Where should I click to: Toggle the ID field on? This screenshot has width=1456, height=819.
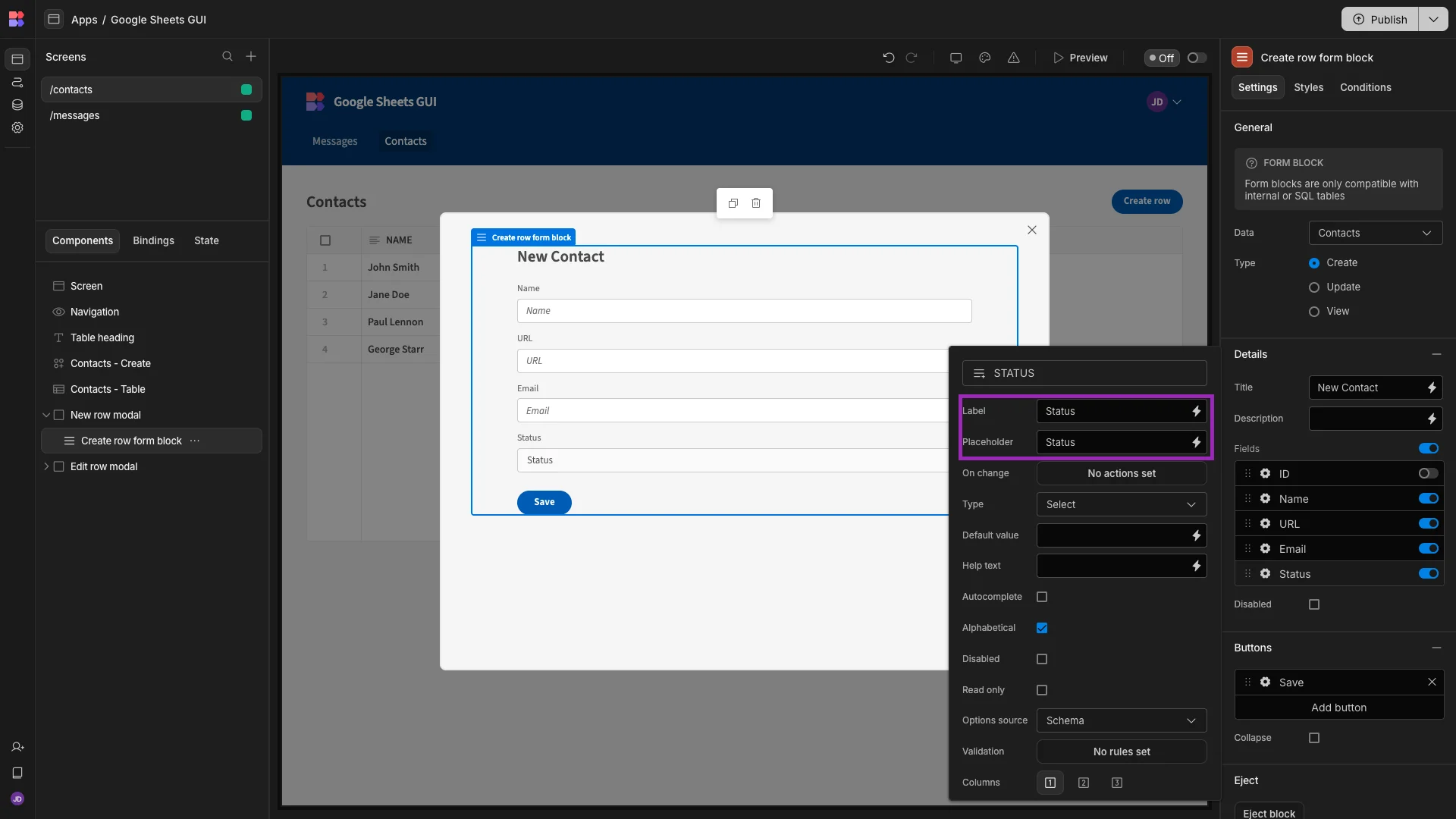tap(1429, 473)
